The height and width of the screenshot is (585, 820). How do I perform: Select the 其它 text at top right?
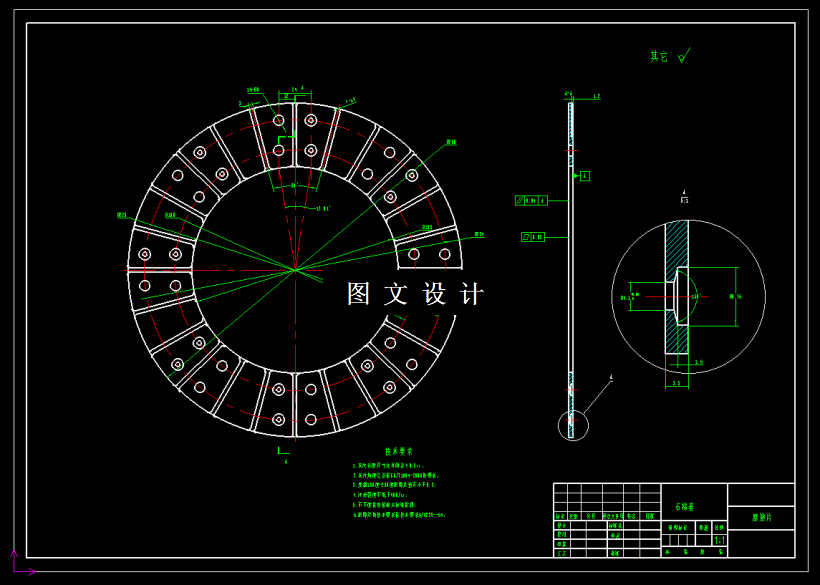tap(659, 56)
